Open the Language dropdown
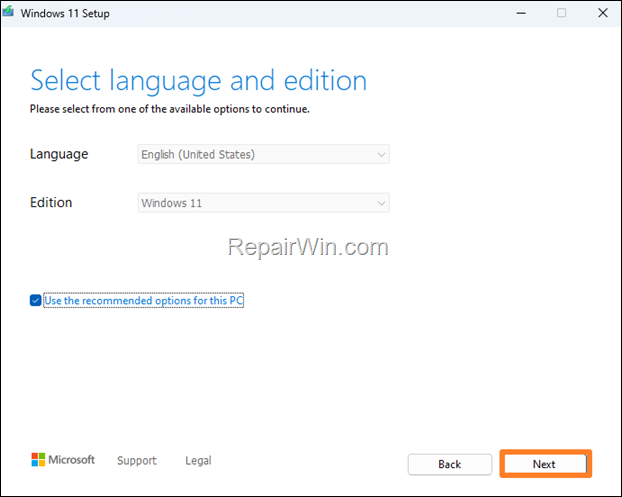This screenshot has width=622, height=497. [x=263, y=154]
